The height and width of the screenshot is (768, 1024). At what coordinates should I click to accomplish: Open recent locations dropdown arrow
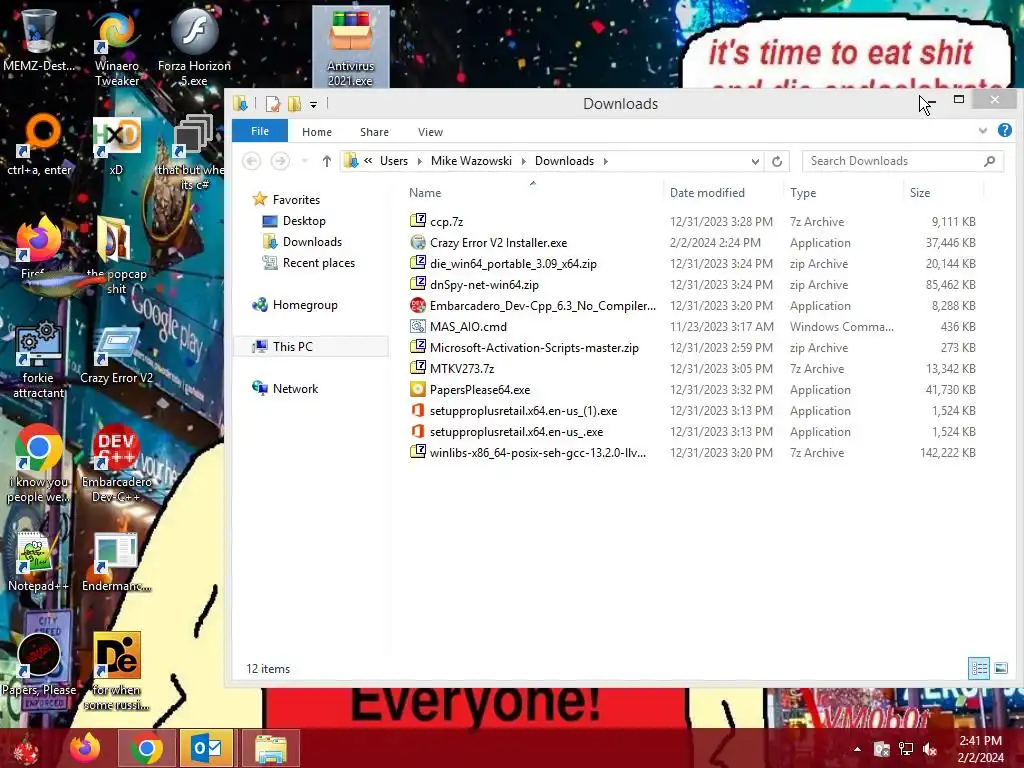point(304,161)
